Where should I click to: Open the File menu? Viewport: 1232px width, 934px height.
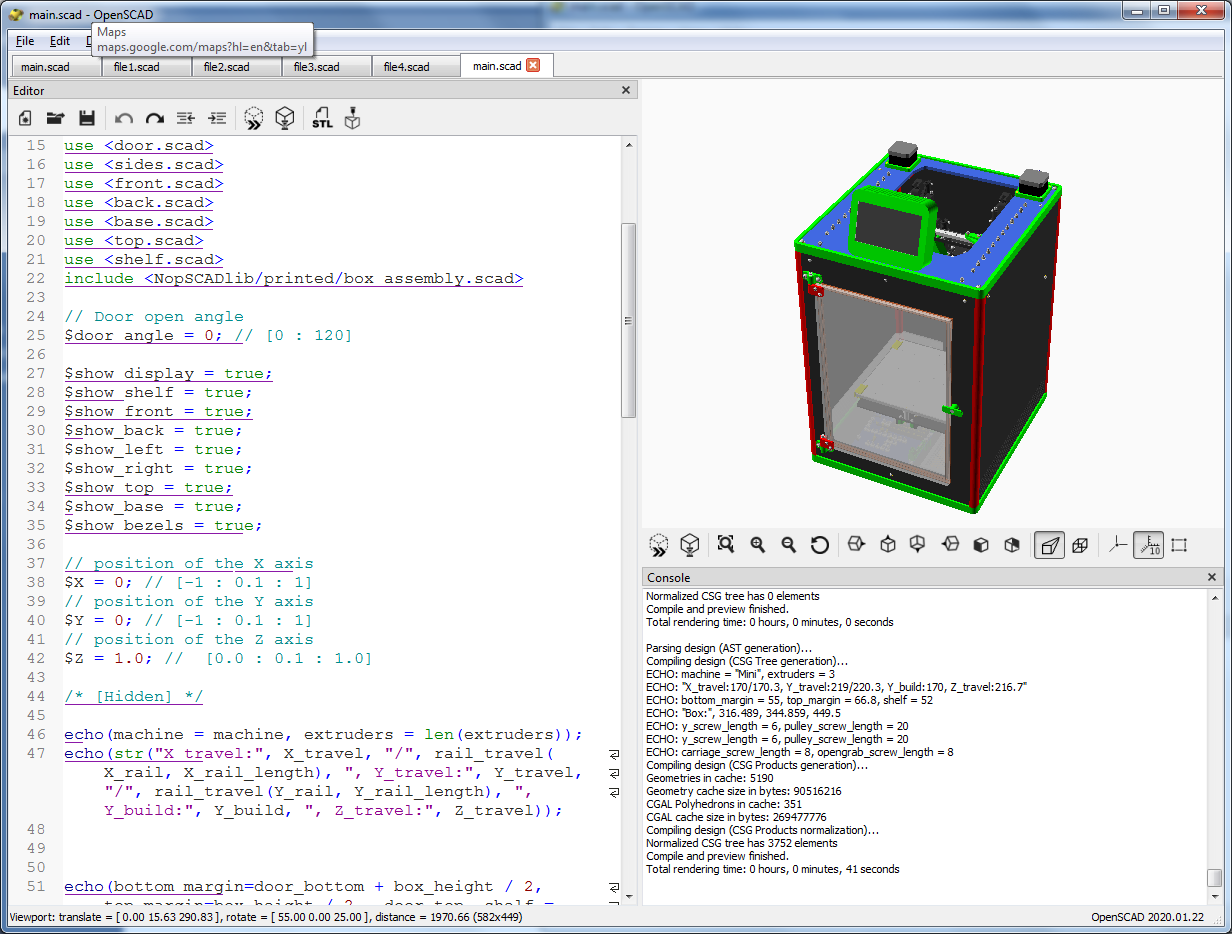coord(25,41)
